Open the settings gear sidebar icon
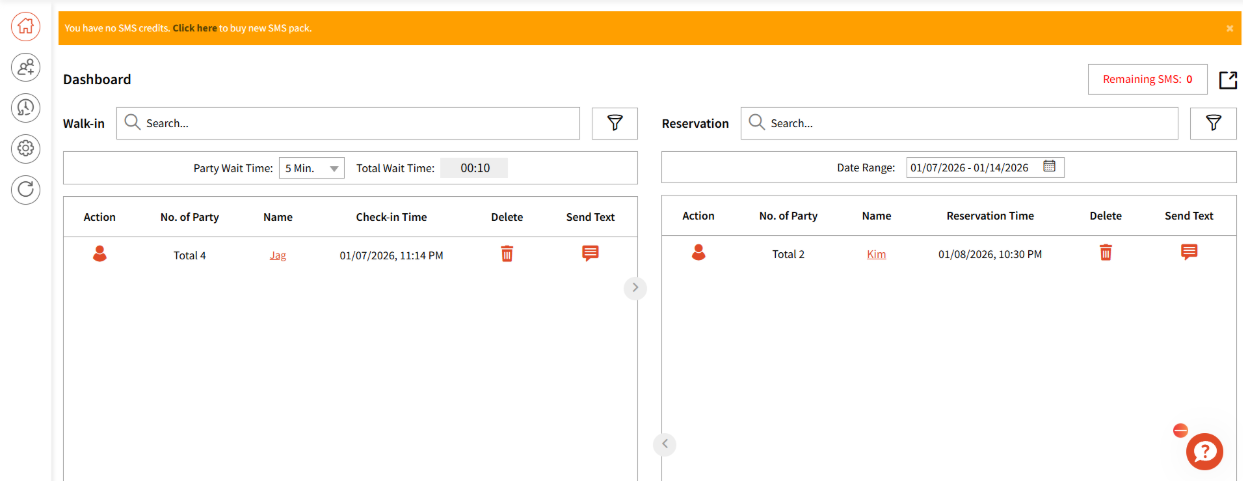The image size is (1243, 481). click(25, 149)
